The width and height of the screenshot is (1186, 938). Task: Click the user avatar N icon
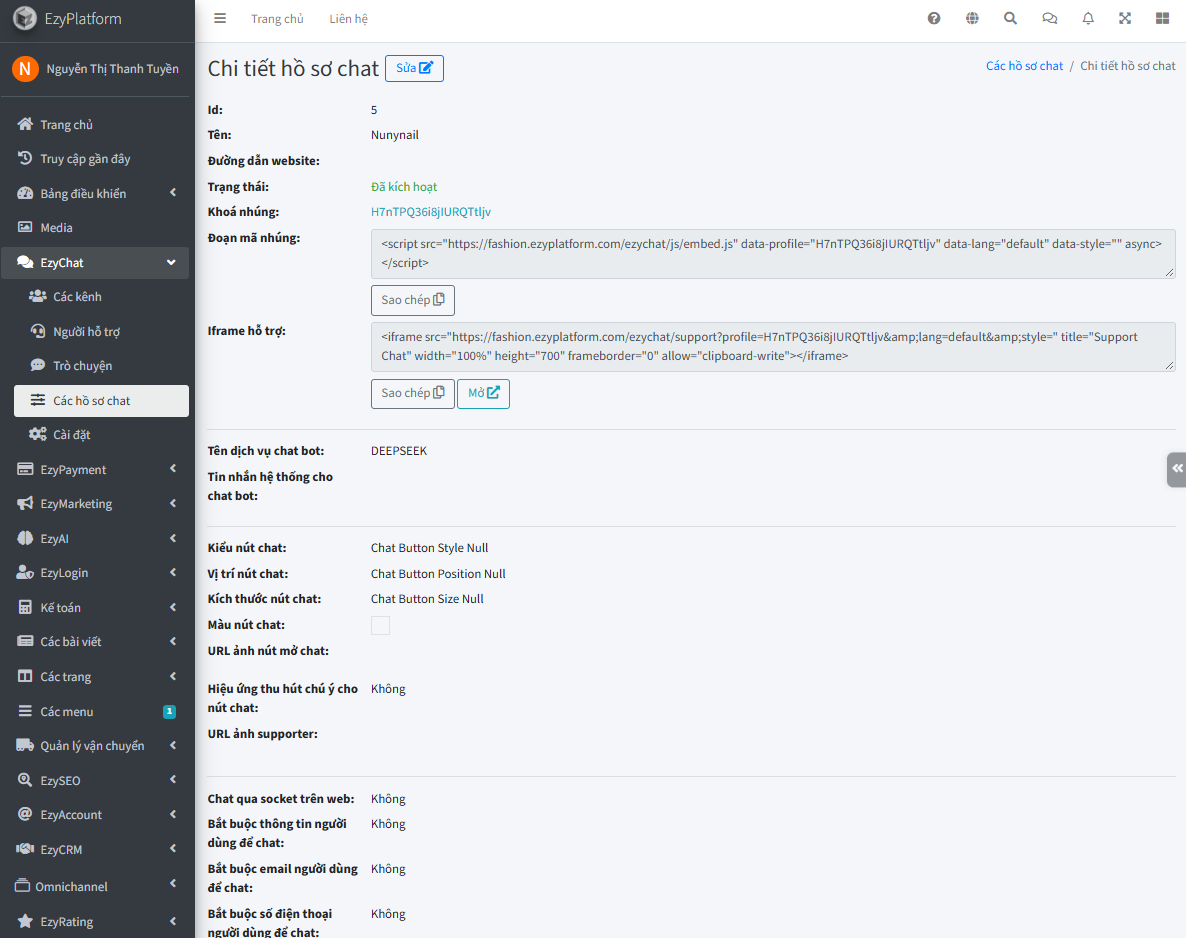coord(25,69)
